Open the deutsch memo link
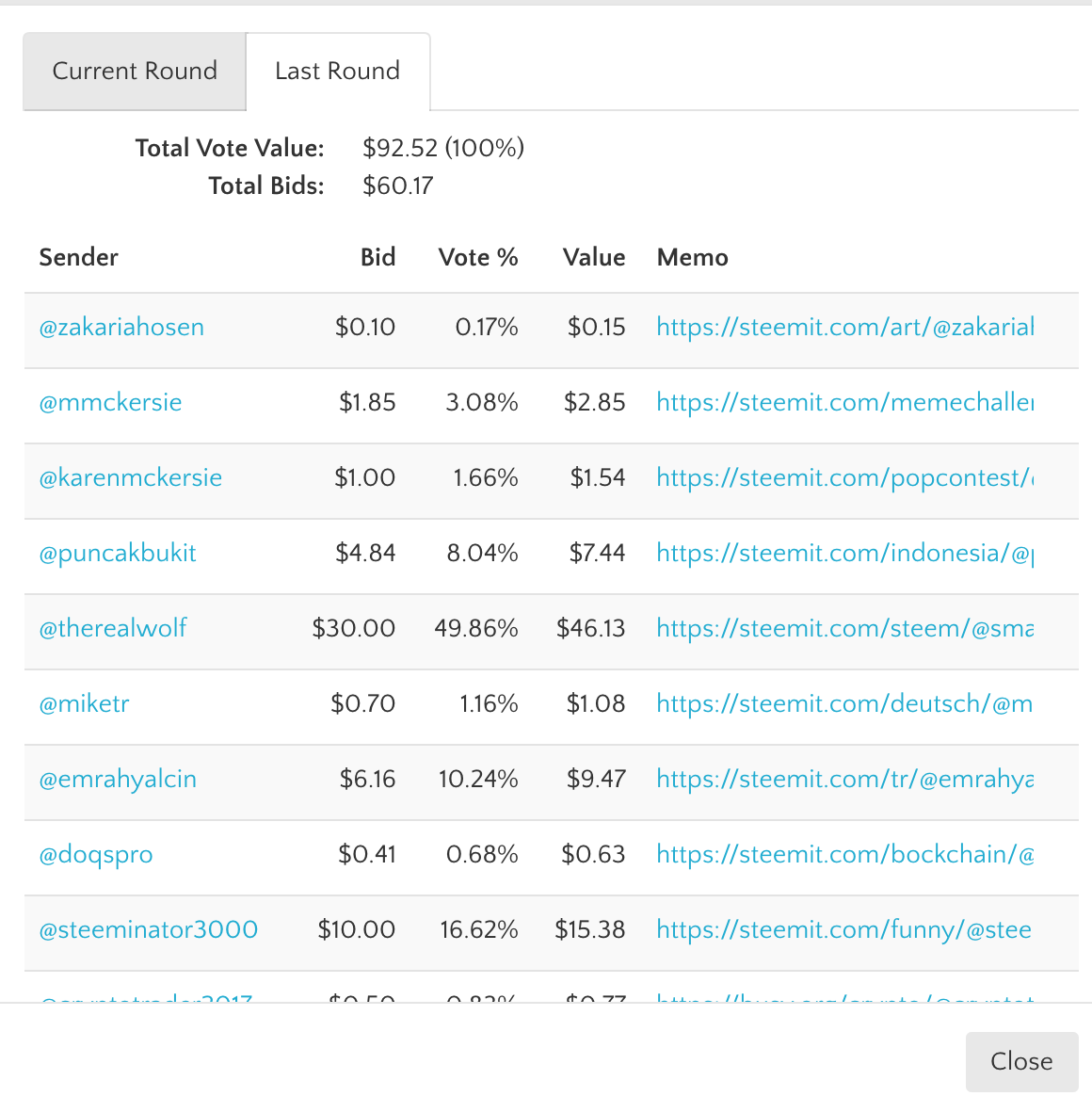1092x1096 pixels. pos(844,704)
